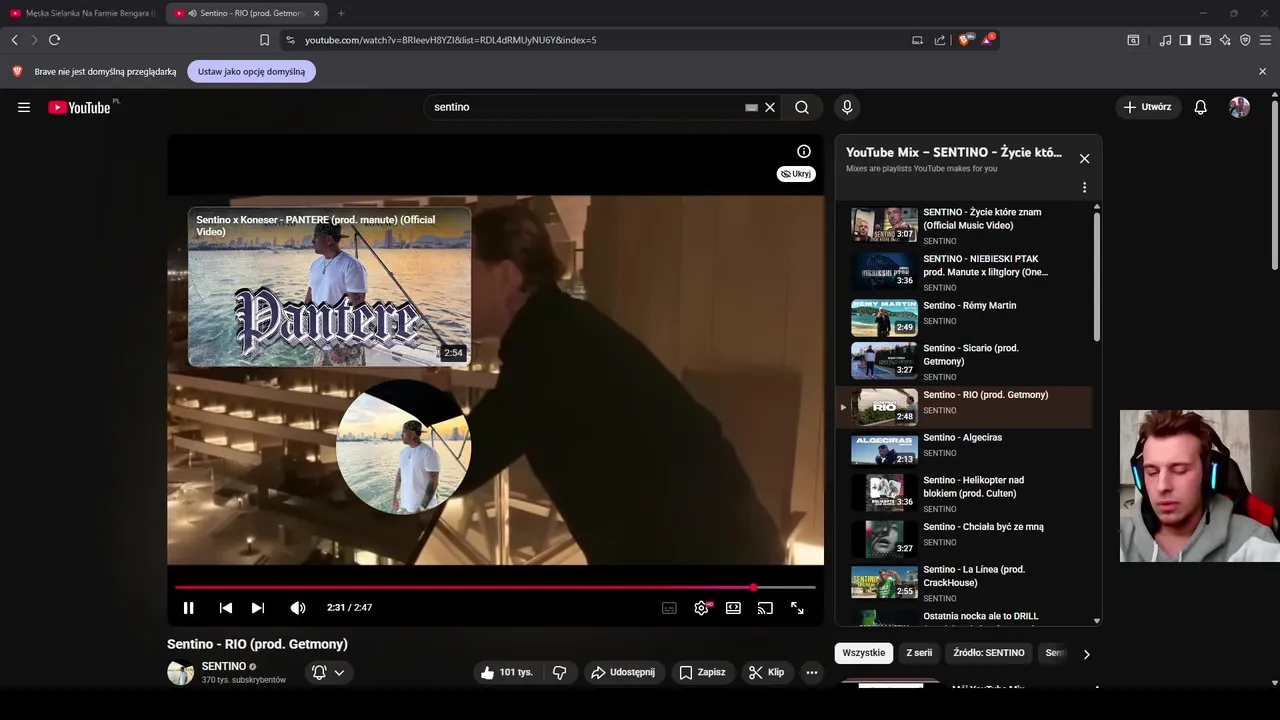Click the Udostępnij share button
The width and height of the screenshot is (1280, 720).
623,672
